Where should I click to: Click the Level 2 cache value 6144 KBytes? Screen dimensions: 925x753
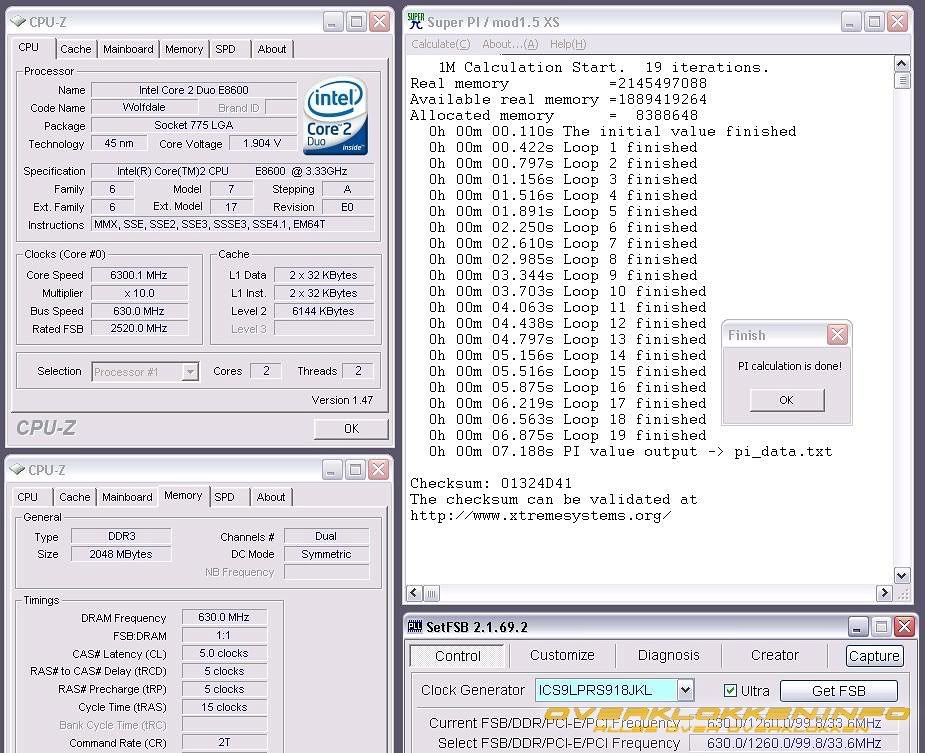(x=323, y=311)
